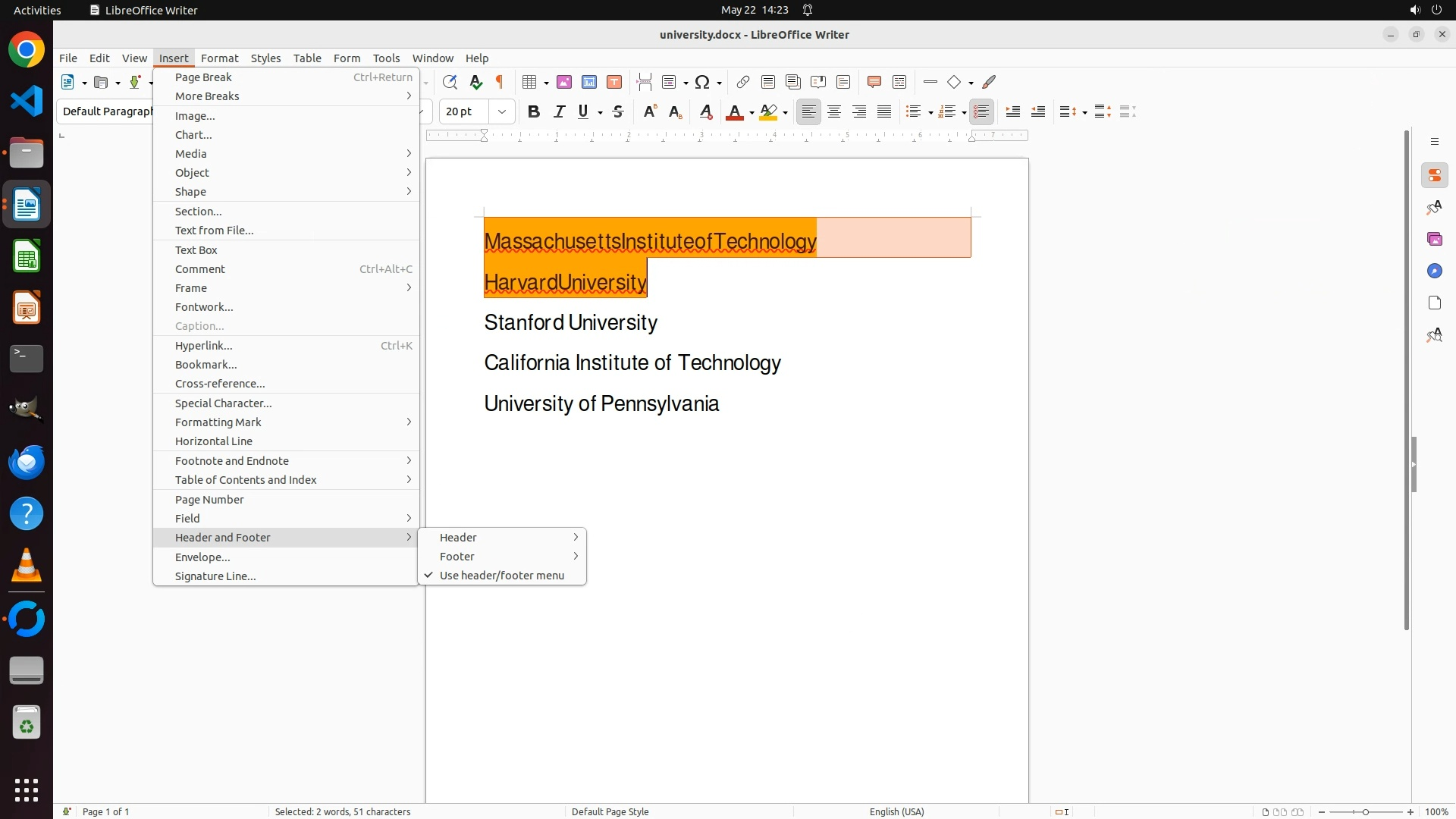Open the sidebar Gallery panel icon
The height and width of the screenshot is (819, 1456).
pos(1434,239)
